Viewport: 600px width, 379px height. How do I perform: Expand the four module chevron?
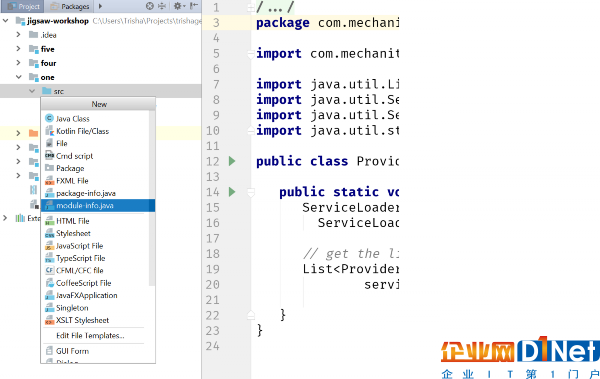tap(18, 63)
